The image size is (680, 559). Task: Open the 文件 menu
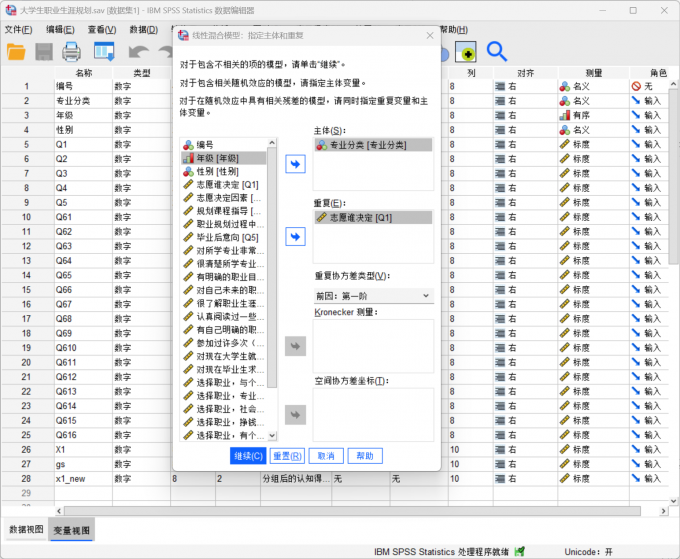tap(18, 29)
